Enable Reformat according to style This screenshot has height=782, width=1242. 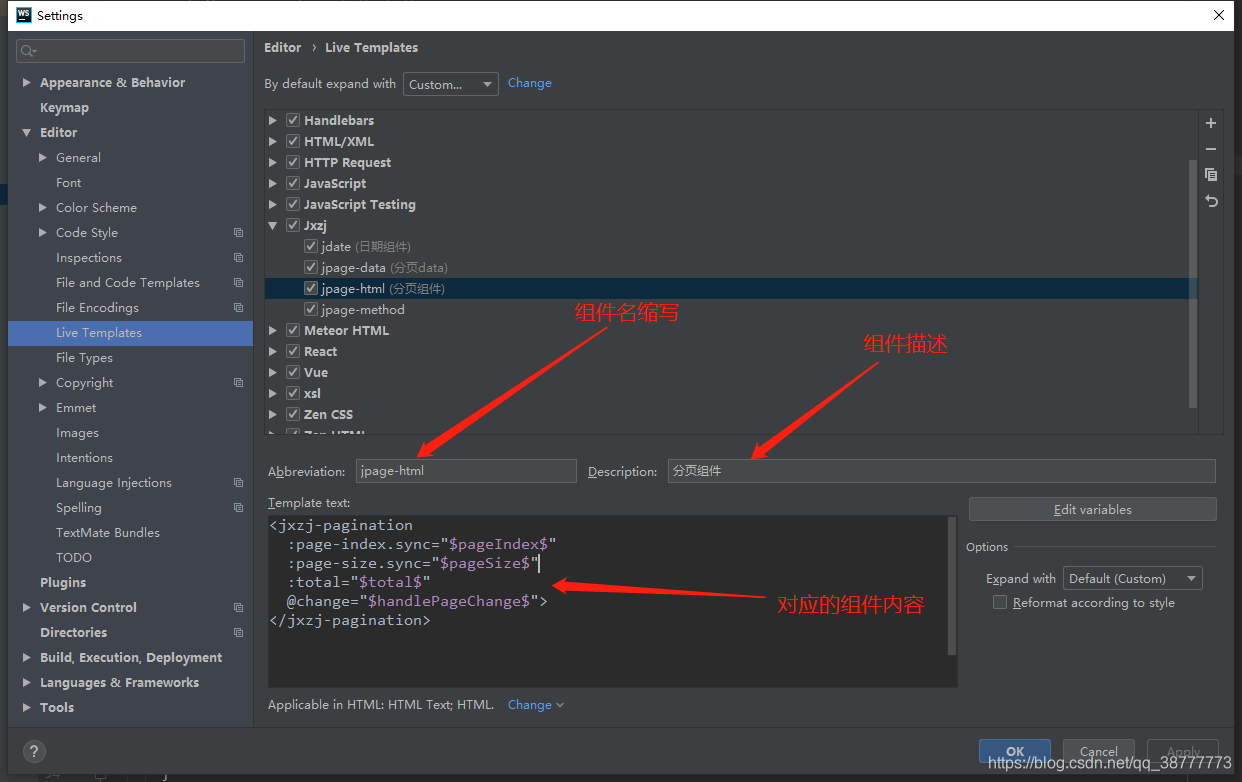(x=999, y=602)
